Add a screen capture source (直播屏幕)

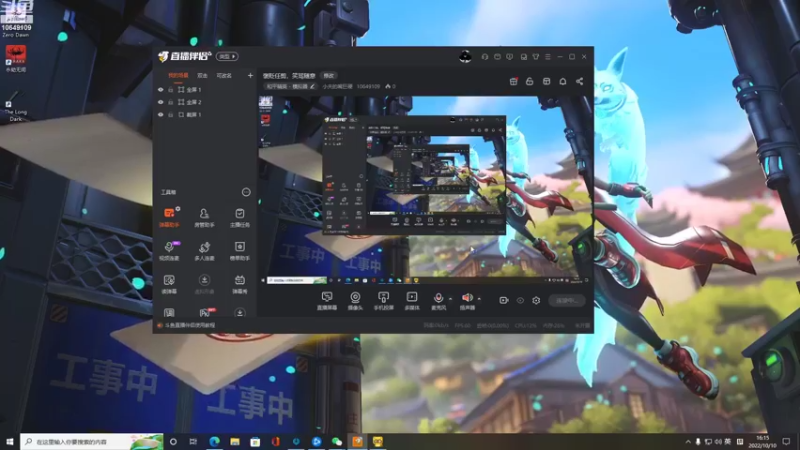point(327,301)
